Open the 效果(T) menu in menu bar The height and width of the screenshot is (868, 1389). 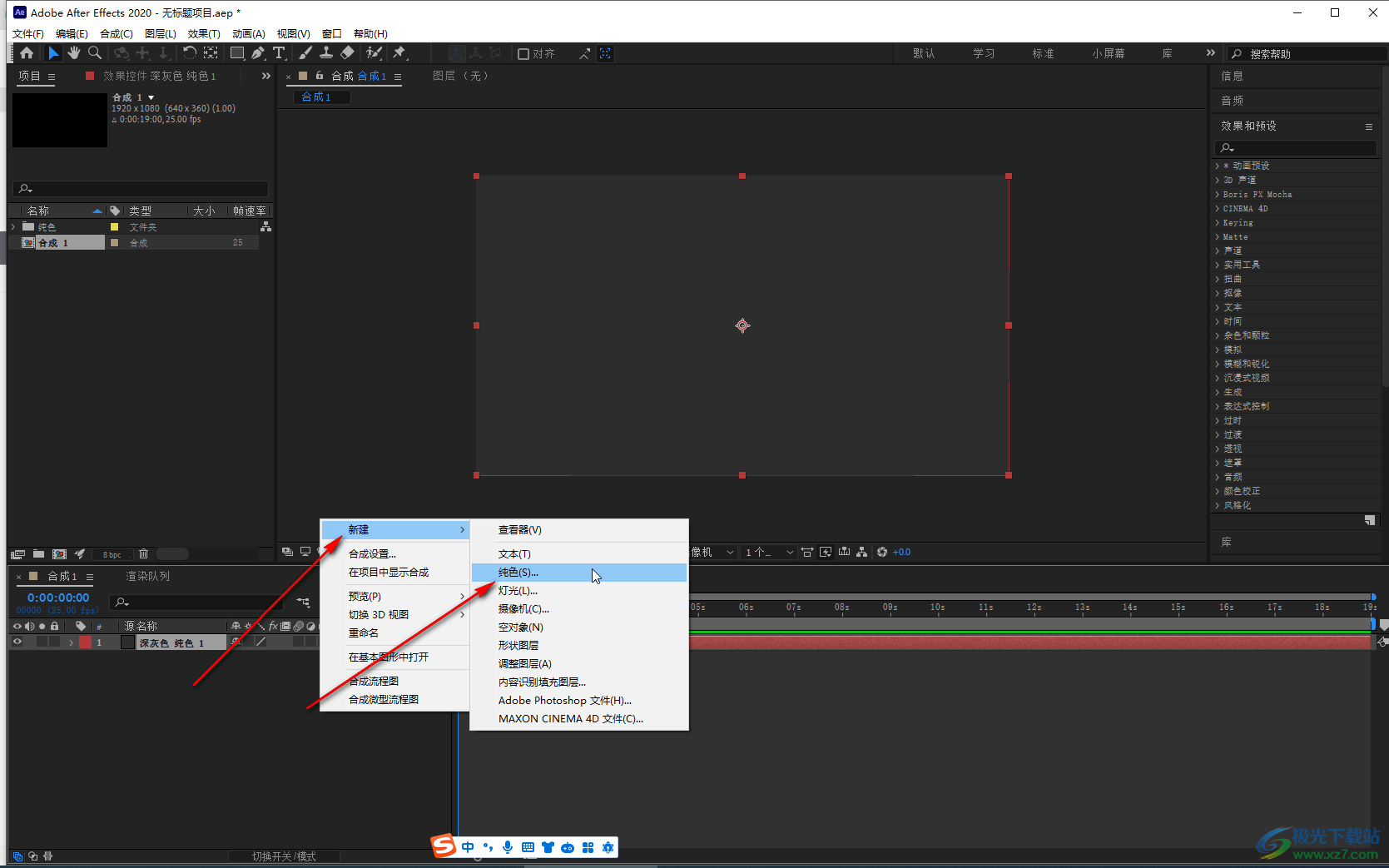[204, 34]
